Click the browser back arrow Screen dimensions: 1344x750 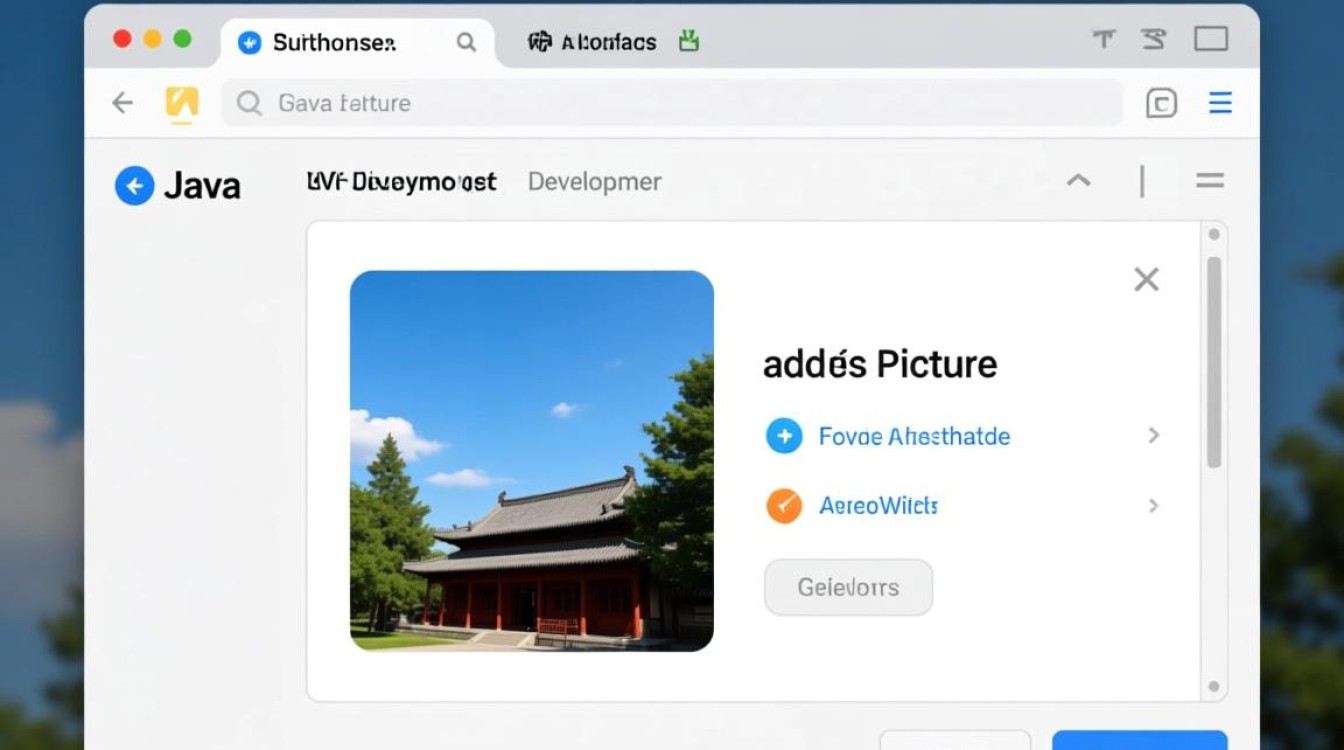point(121,102)
